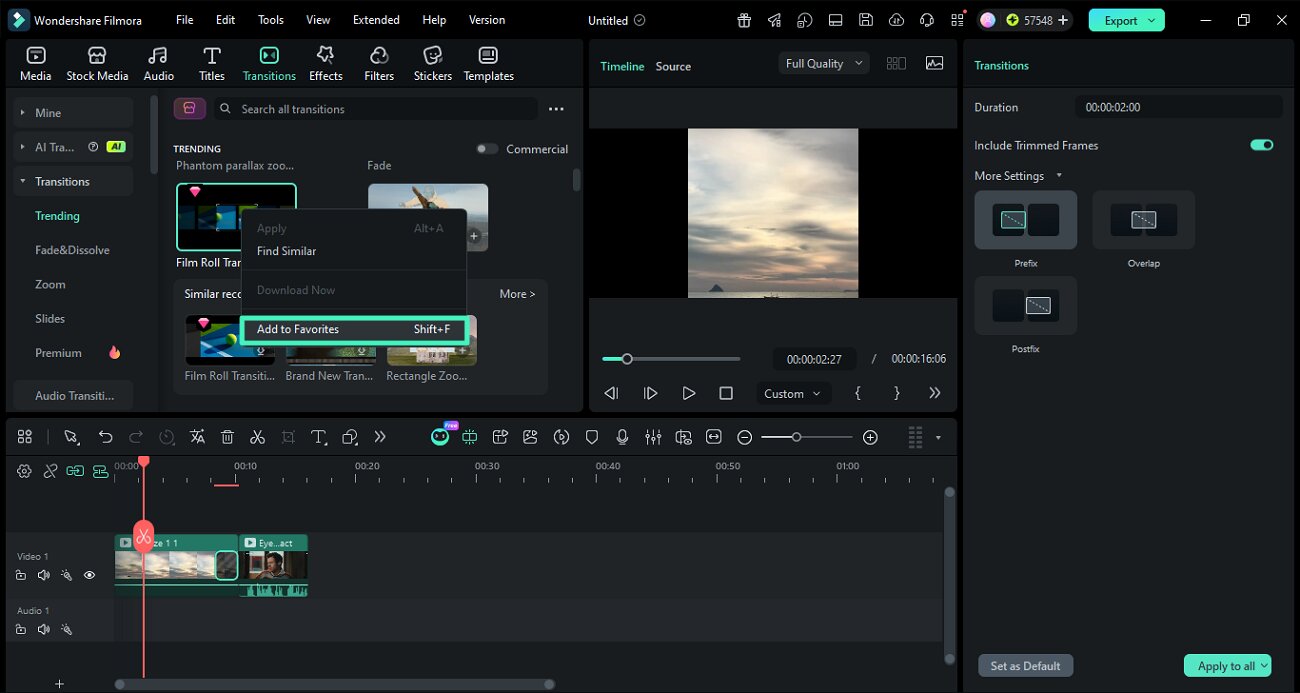The width and height of the screenshot is (1300, 693).
Task: Mute the Video 1 track
Action: (x=43, y=575)
